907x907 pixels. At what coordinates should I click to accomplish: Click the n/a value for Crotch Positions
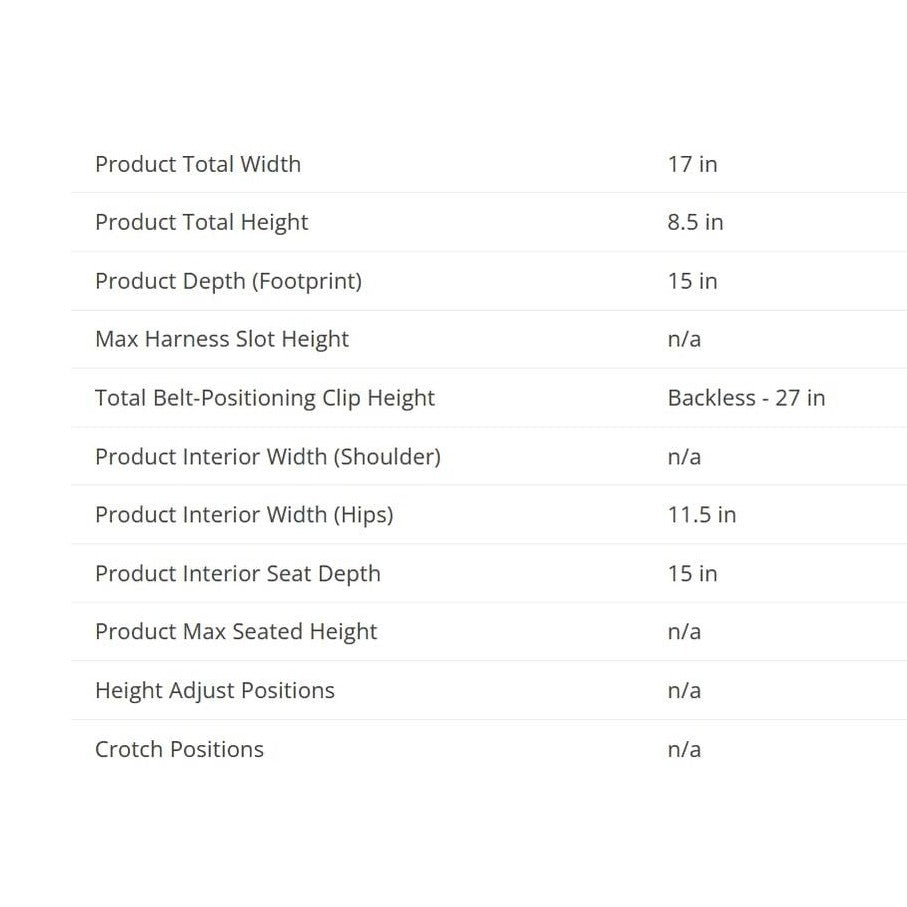684,750
